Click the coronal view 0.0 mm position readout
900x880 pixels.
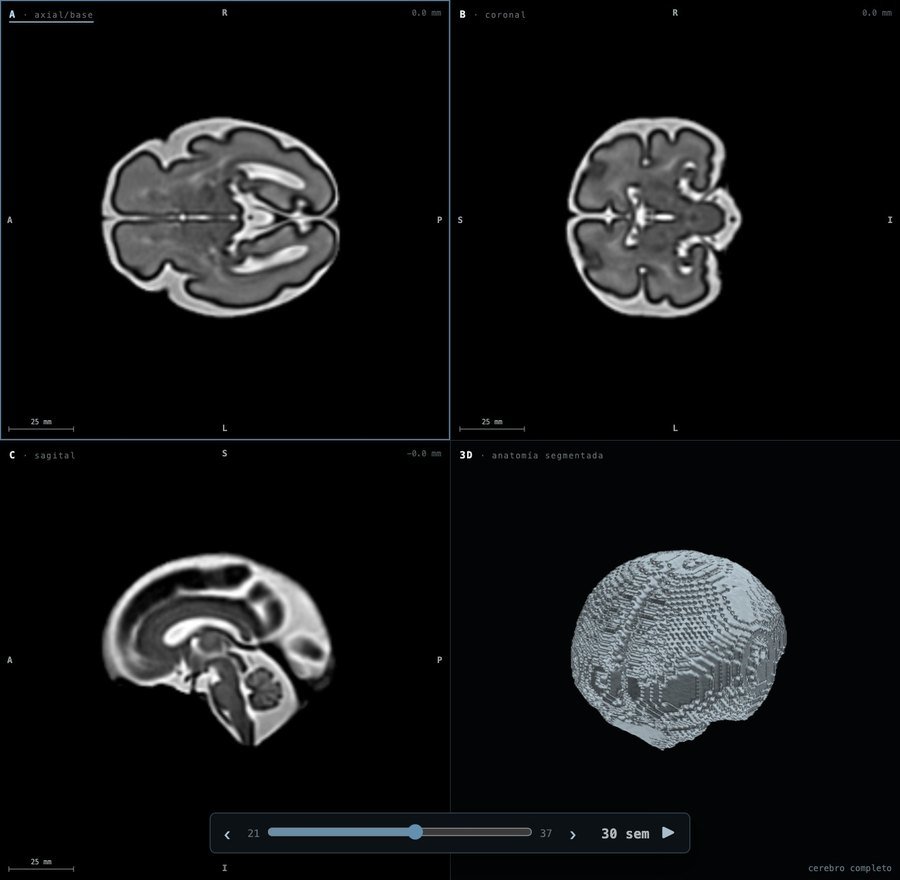point(876,13)
